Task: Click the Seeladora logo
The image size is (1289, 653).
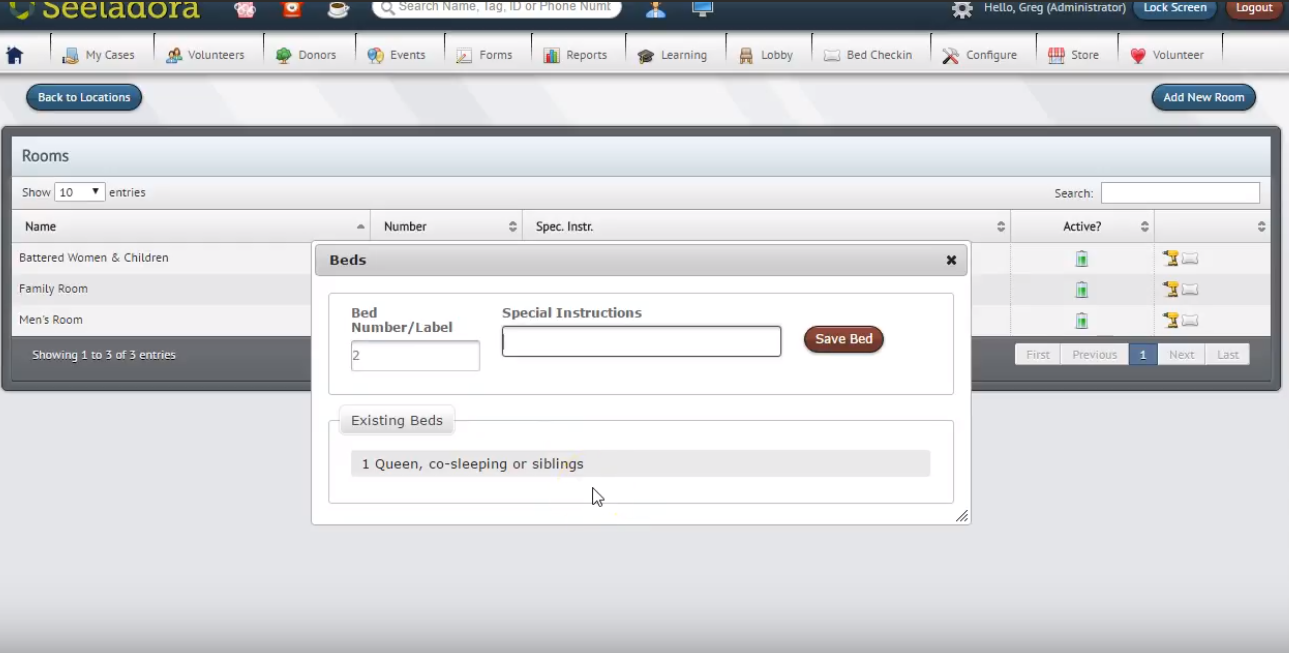Action: click(x=105, y=10)
